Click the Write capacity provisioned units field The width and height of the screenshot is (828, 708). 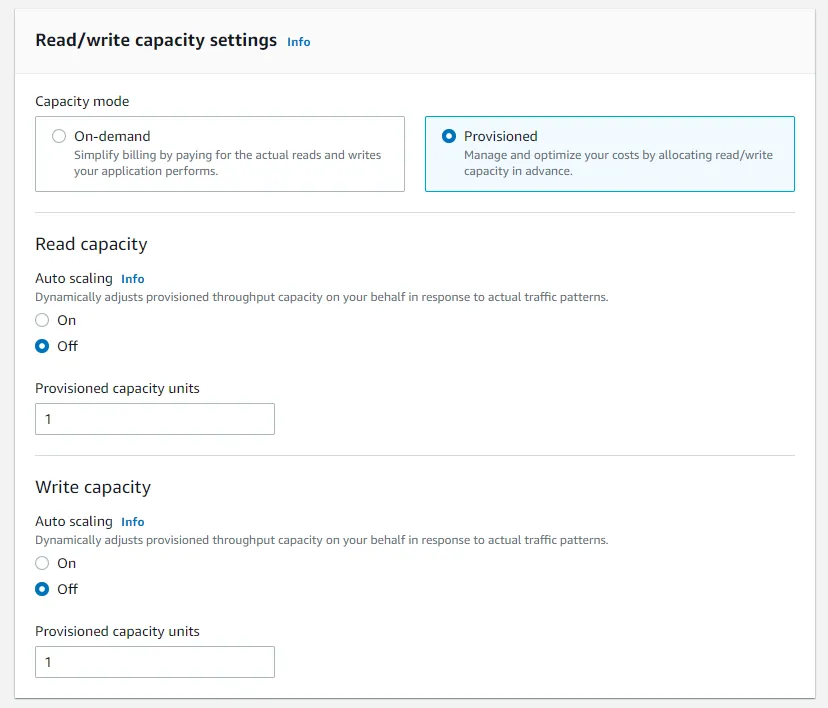[155, 662]
